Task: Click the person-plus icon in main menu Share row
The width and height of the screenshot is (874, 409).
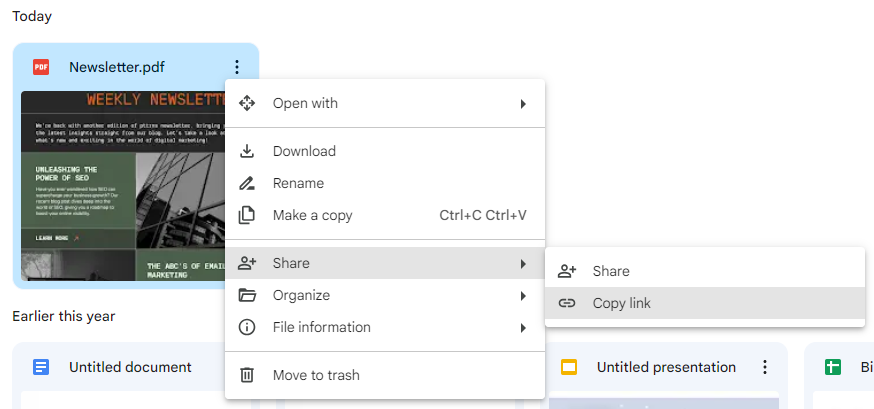Action: coord(247,263)
